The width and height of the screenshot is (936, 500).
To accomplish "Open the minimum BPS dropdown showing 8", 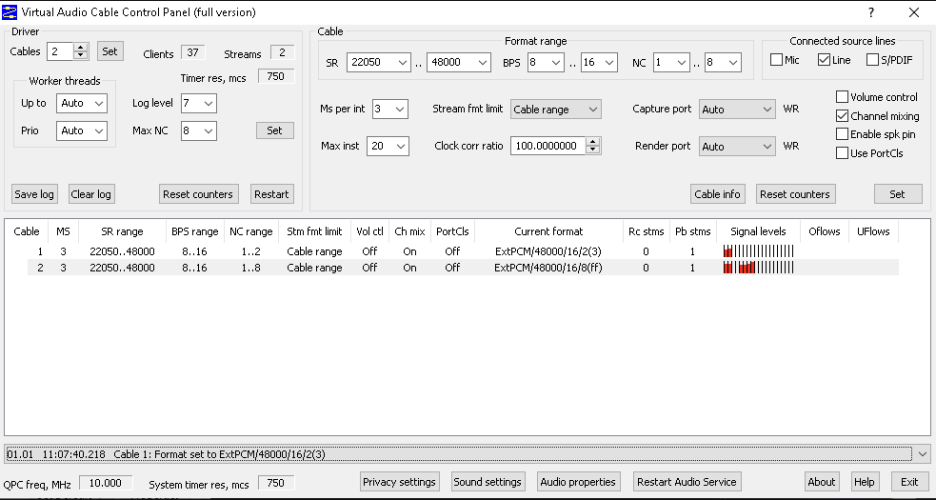I will (x=546, y=62).
